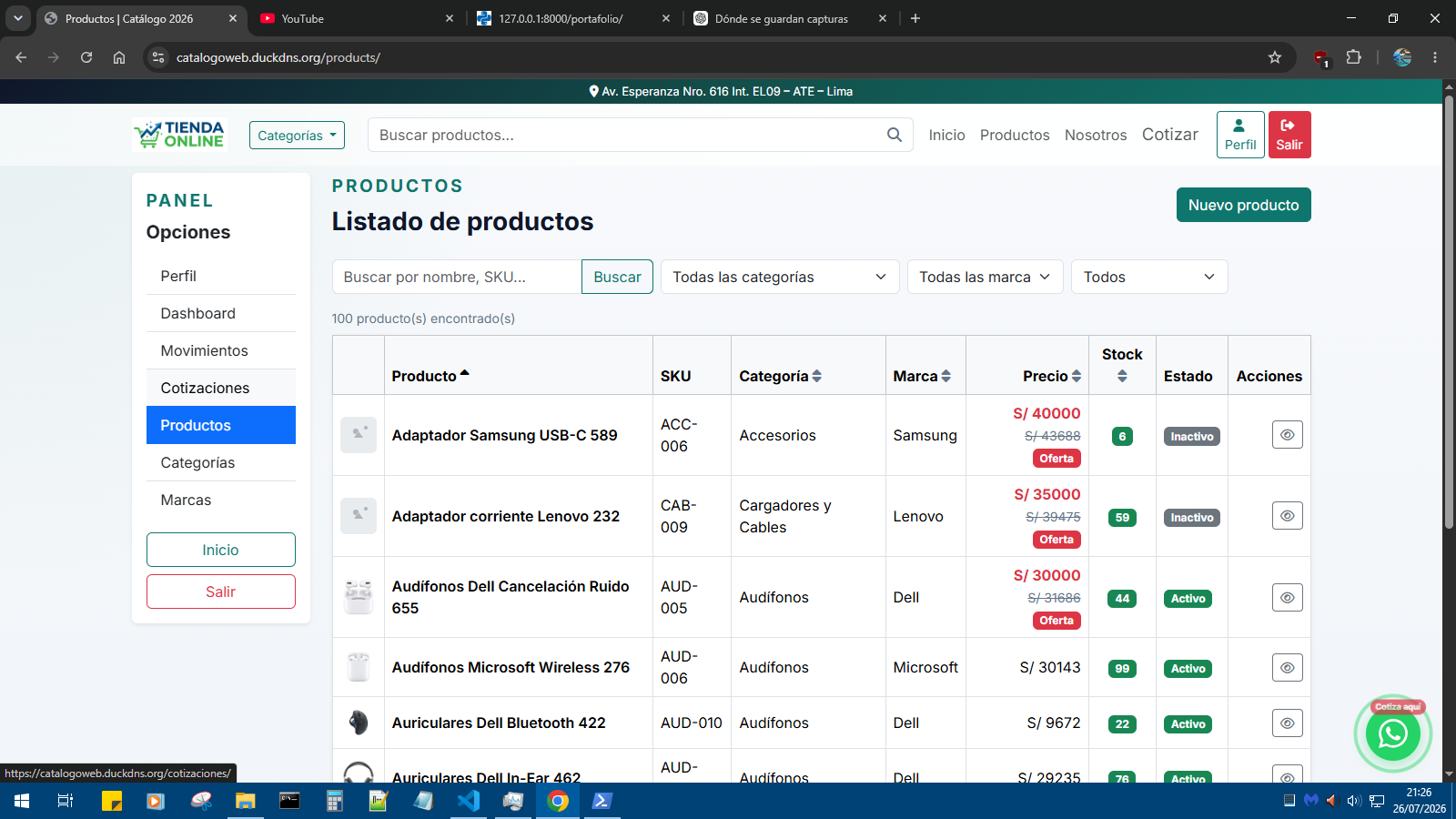This screenshot has height=819, width=1456.
Task: Click the Buscar filter button
Action: [x=617, y=277]
